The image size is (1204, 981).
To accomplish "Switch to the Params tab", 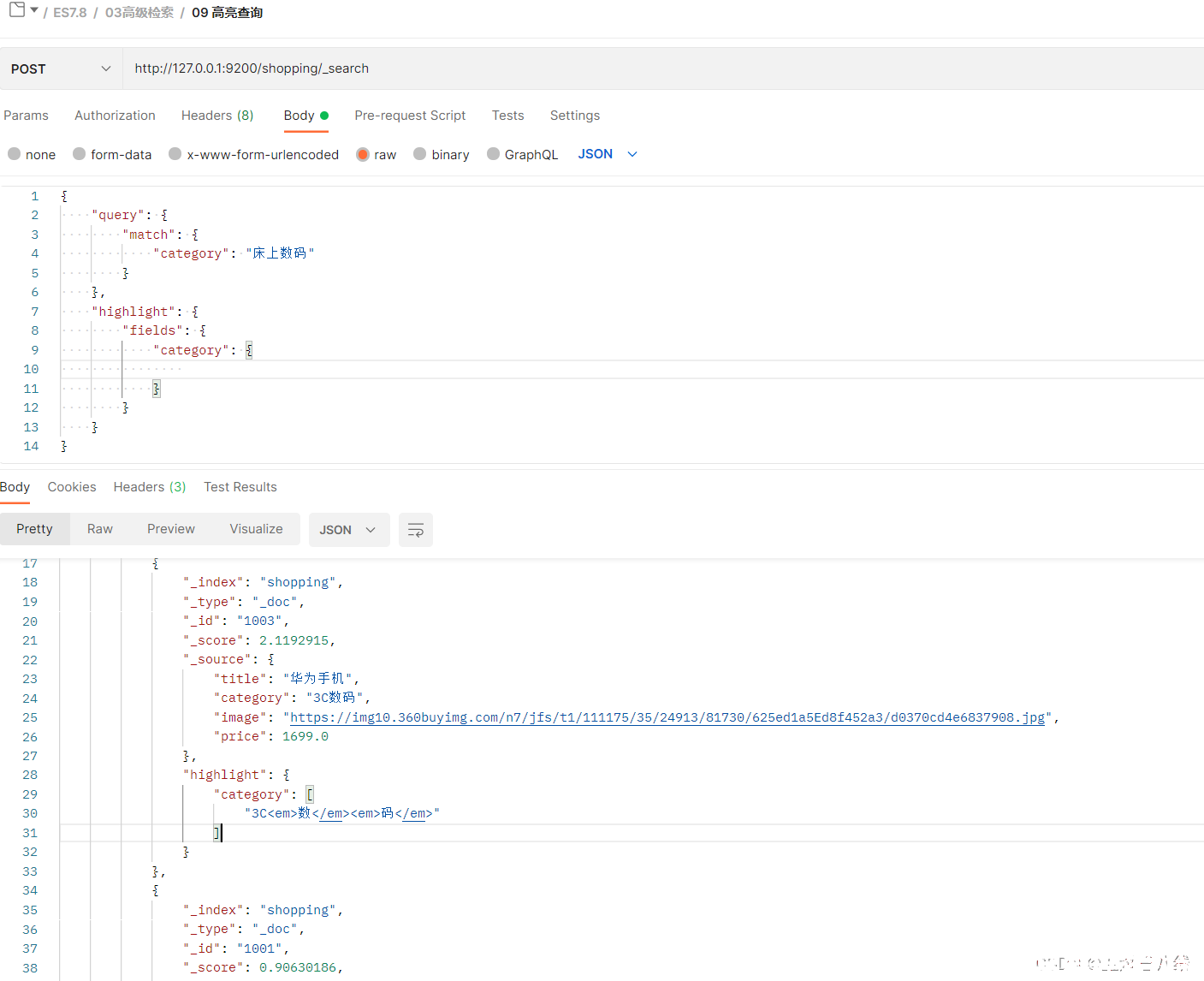I will pyautogui.click(x=26, y=116).
